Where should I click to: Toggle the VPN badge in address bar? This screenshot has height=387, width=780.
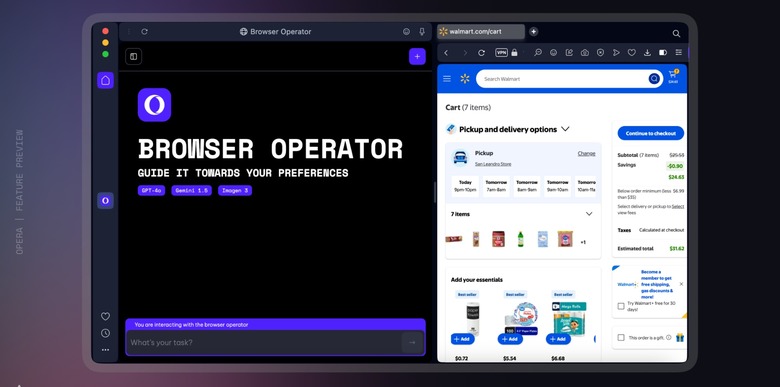coord(501,53)
